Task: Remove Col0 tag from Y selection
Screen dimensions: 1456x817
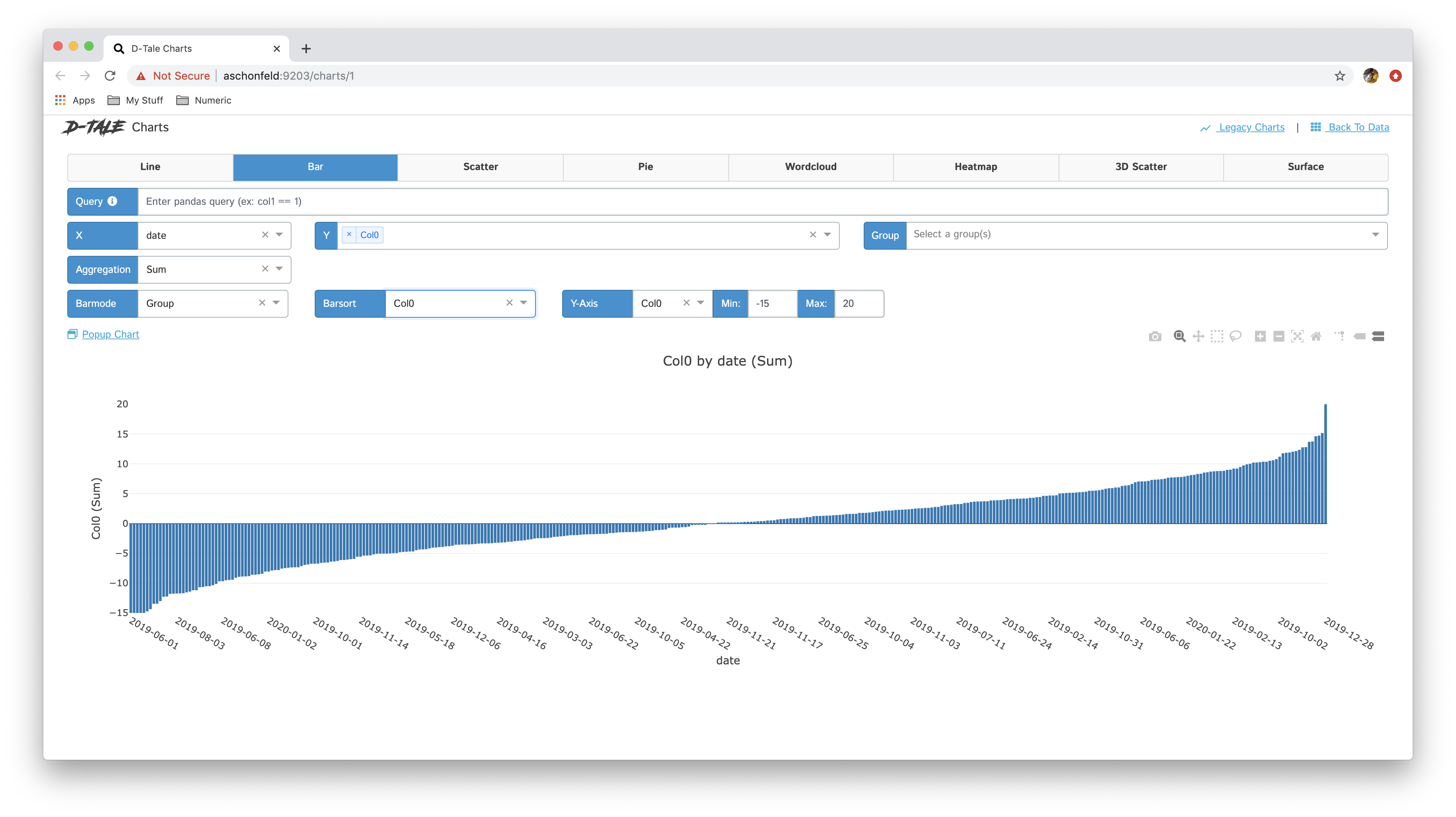Action: tap(349, 235)
